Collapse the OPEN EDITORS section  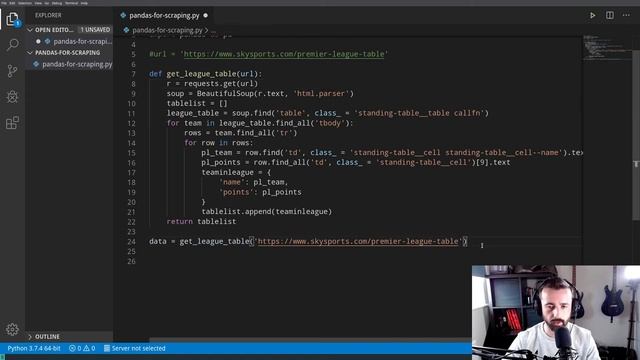[30, 30]
